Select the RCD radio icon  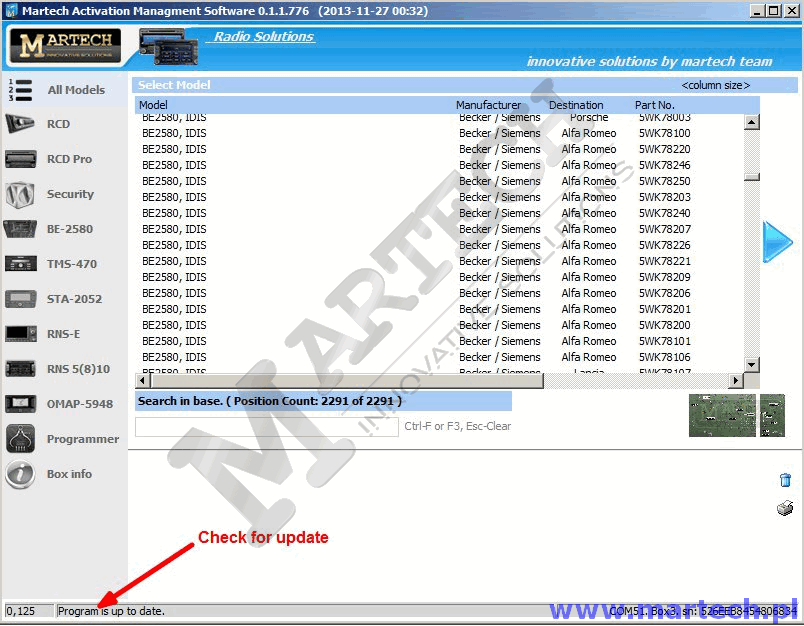click(x=20, y=124)
